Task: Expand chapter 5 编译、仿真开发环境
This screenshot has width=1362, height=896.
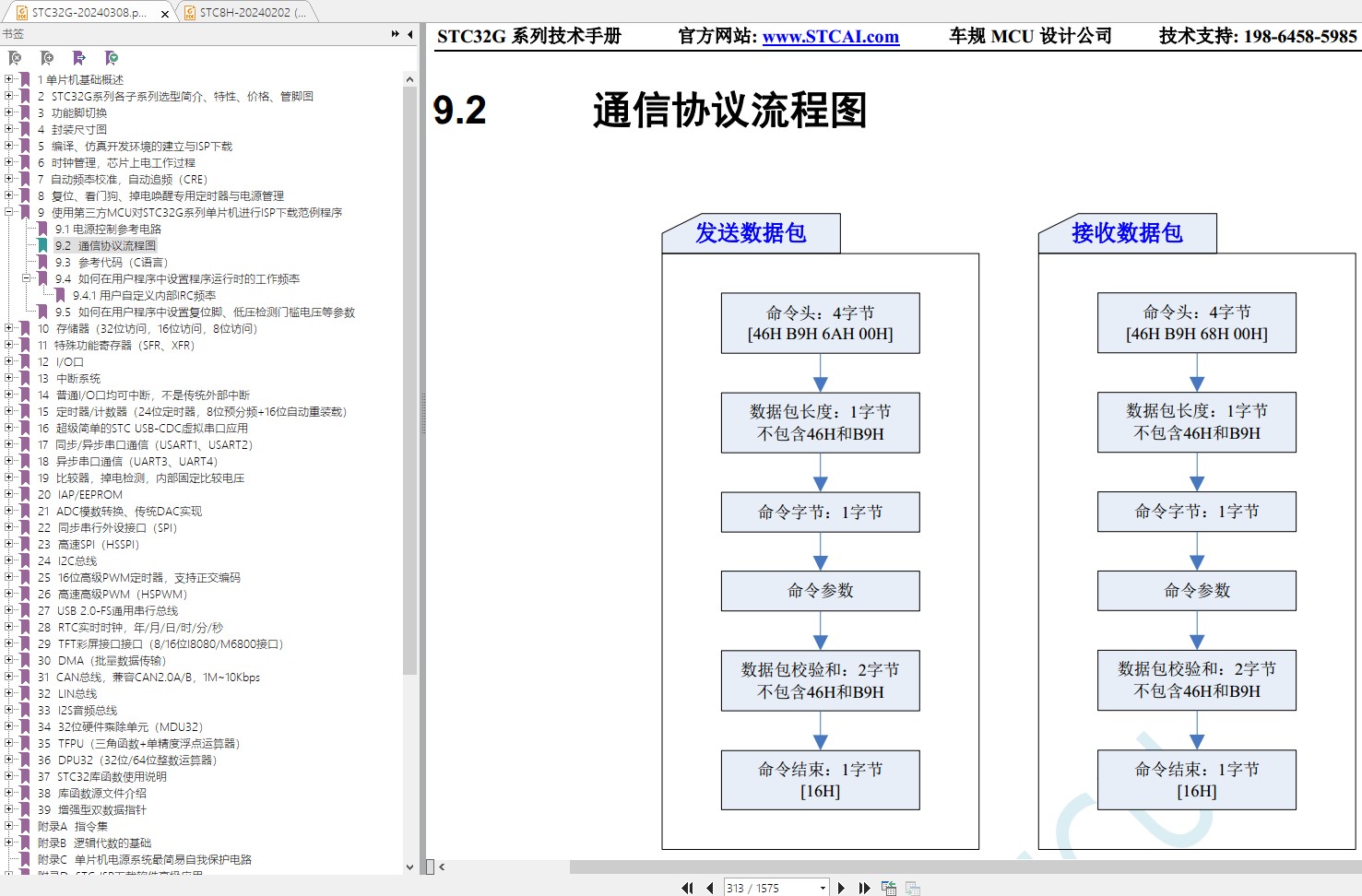Action: (9, 146)
